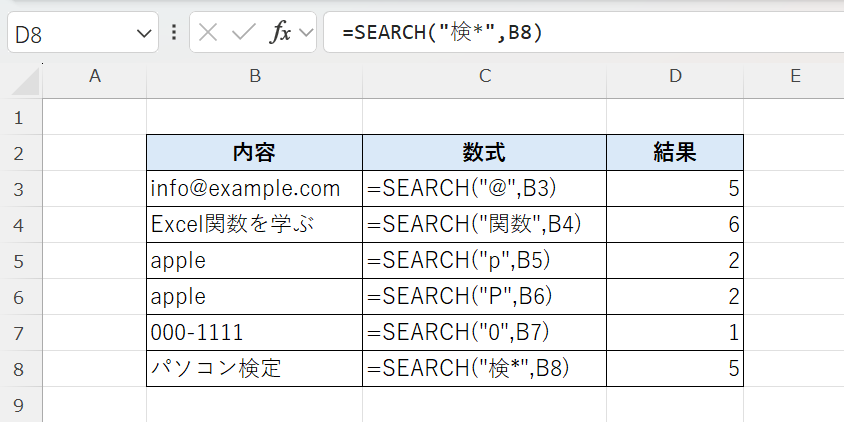Expand the formula bar chevron next to fx
844x422 pixels.
(305, 33)
